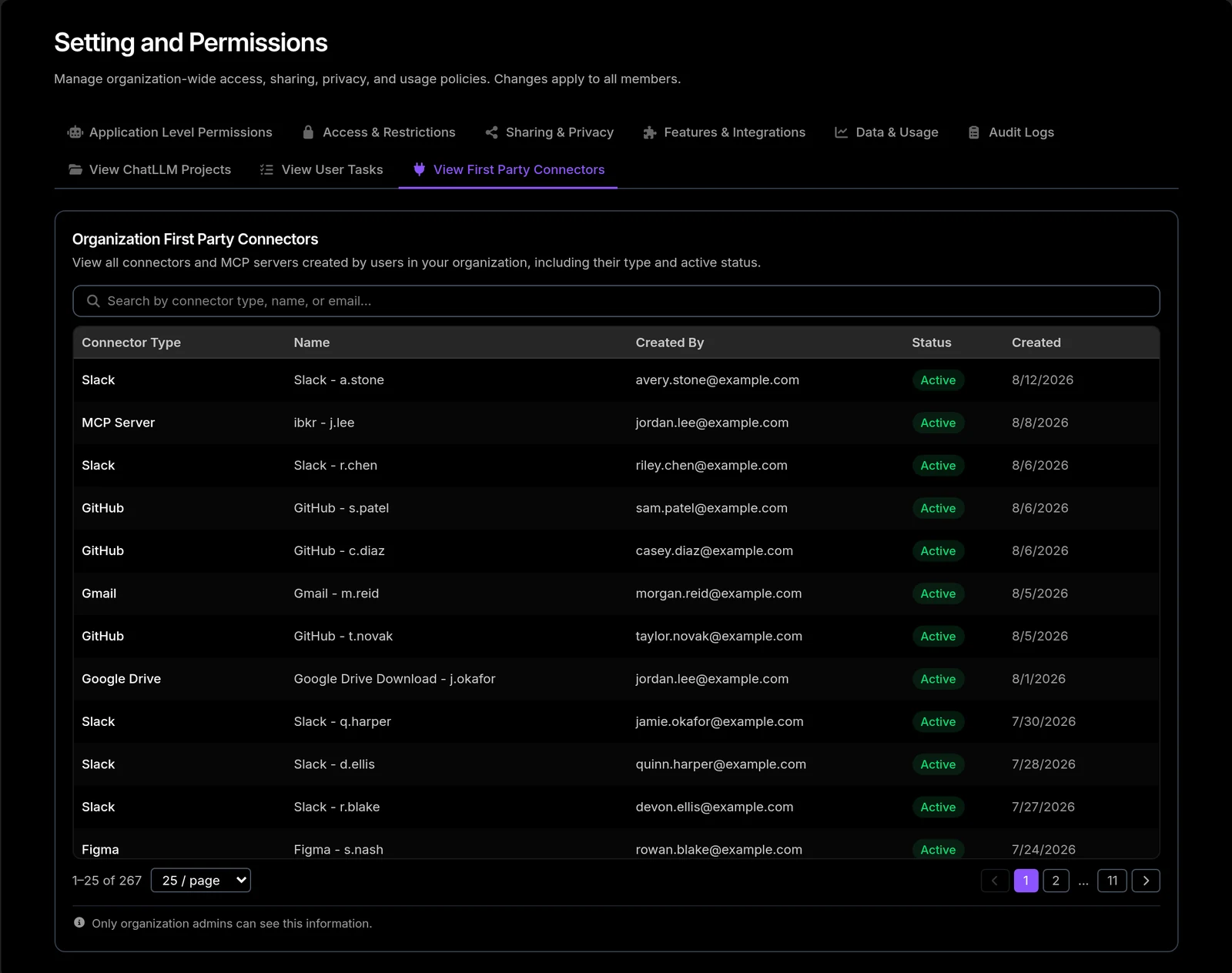
Task: Click the Active badge in the ibkr - j.lee row
Action: [x=938, y=423]
